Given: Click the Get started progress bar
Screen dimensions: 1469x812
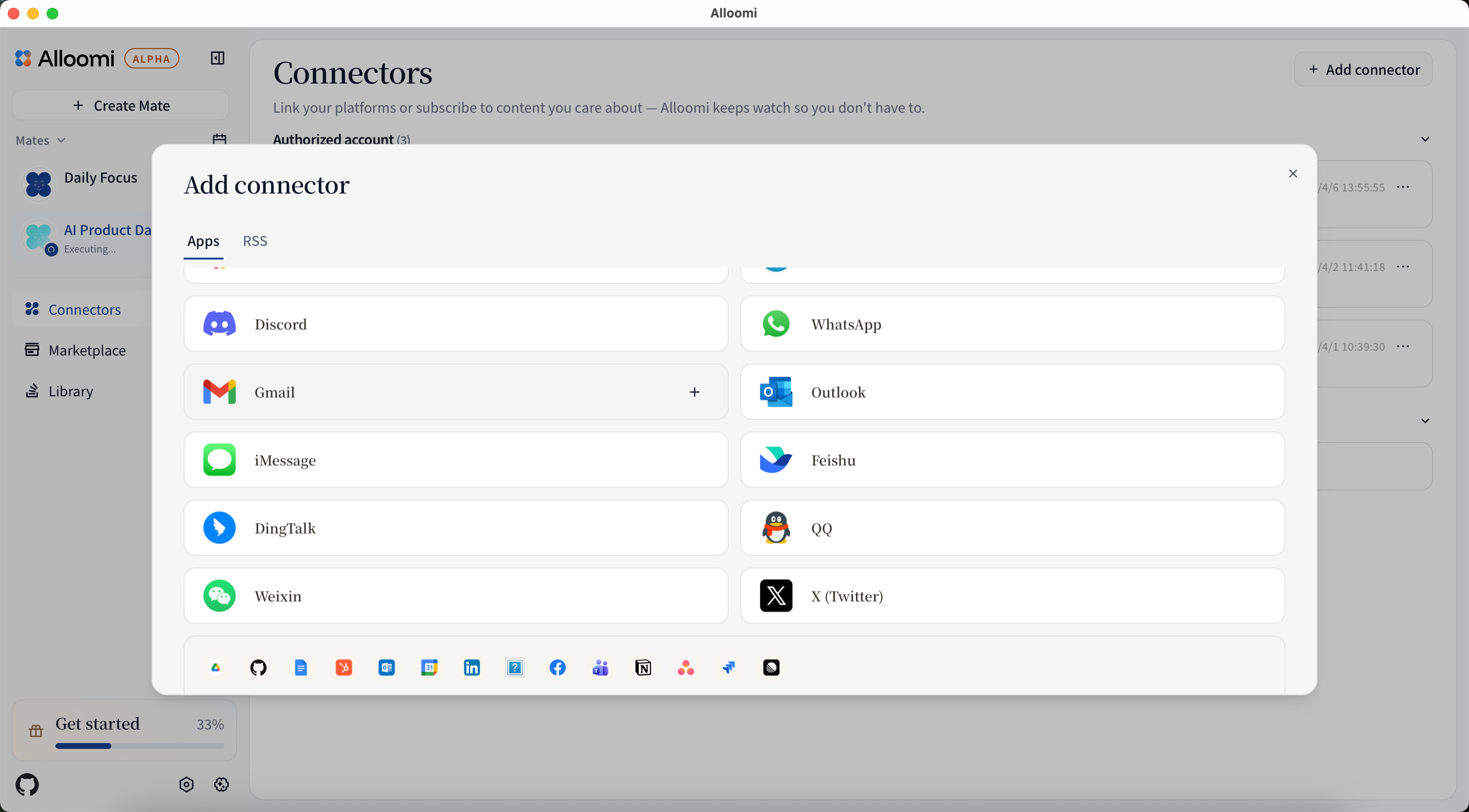Looking at the screenshot, I should [x=139, y=745].
